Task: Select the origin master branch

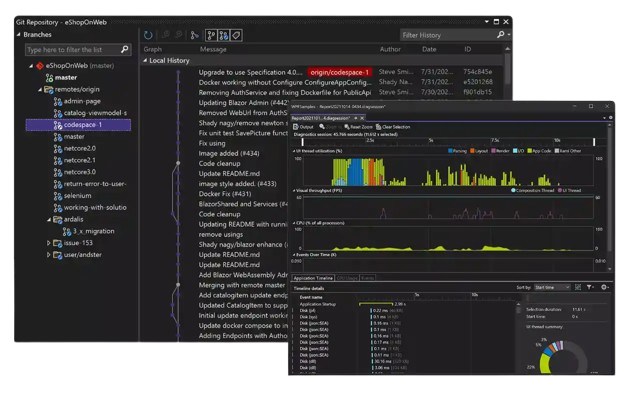Action: (69, 137)
